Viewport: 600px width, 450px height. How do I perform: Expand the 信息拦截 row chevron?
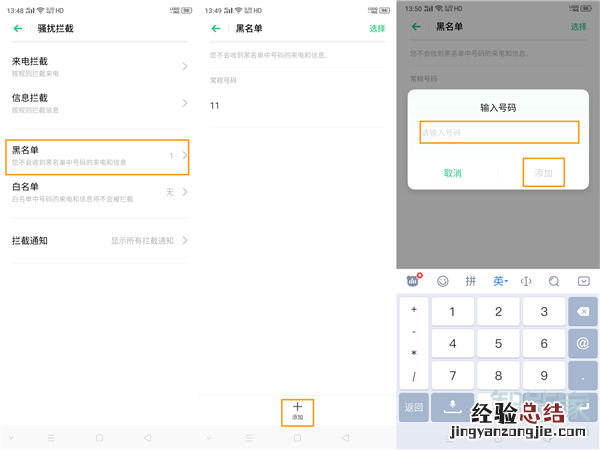tap(185, 103)
